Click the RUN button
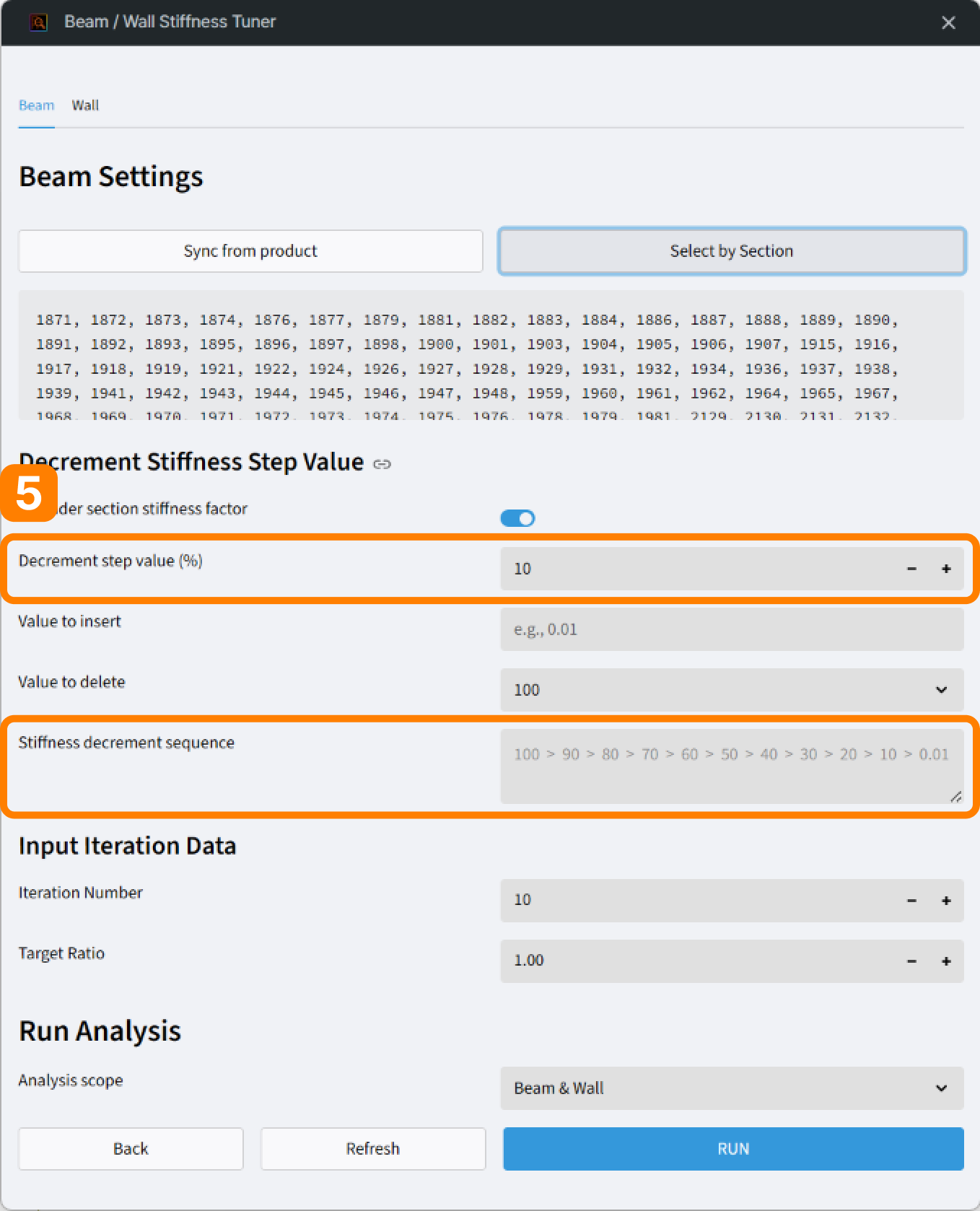This screenshot has width=980, height=1211. tap(733, 1149)
